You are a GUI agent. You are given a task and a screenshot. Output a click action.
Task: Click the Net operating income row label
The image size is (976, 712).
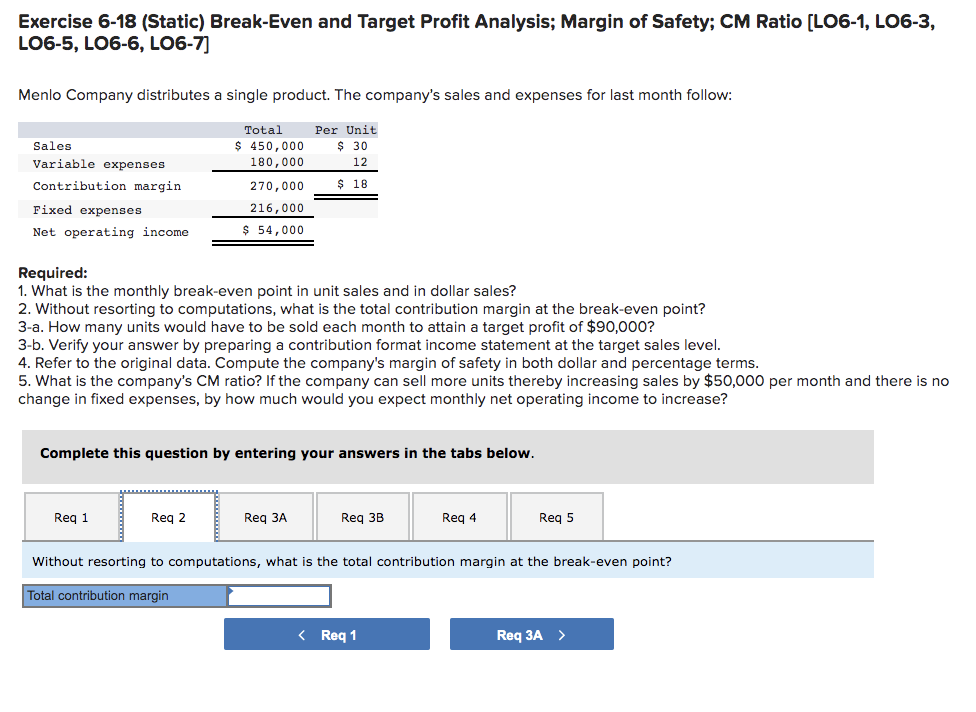[x=111, y=232]
